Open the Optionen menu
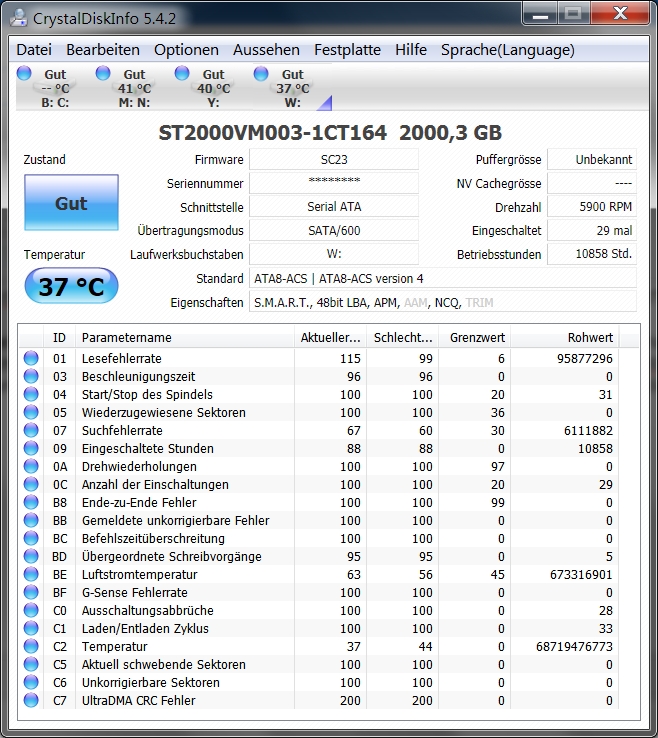 [186, 50]
